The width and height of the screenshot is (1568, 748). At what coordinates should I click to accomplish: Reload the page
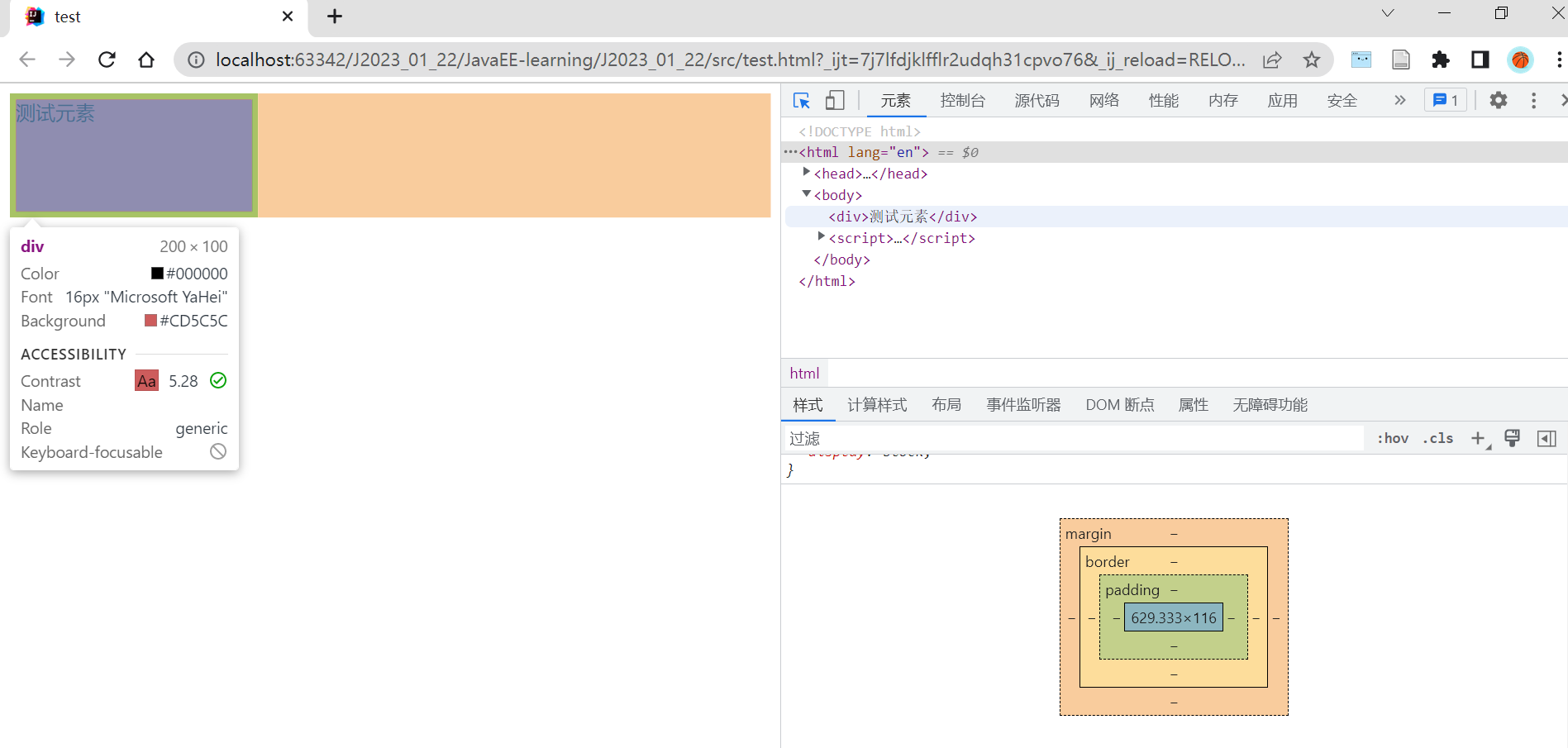(107, 60)
